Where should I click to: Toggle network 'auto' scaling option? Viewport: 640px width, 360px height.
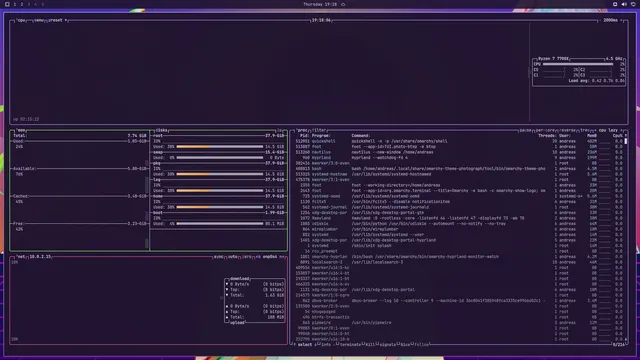(233, 257)
